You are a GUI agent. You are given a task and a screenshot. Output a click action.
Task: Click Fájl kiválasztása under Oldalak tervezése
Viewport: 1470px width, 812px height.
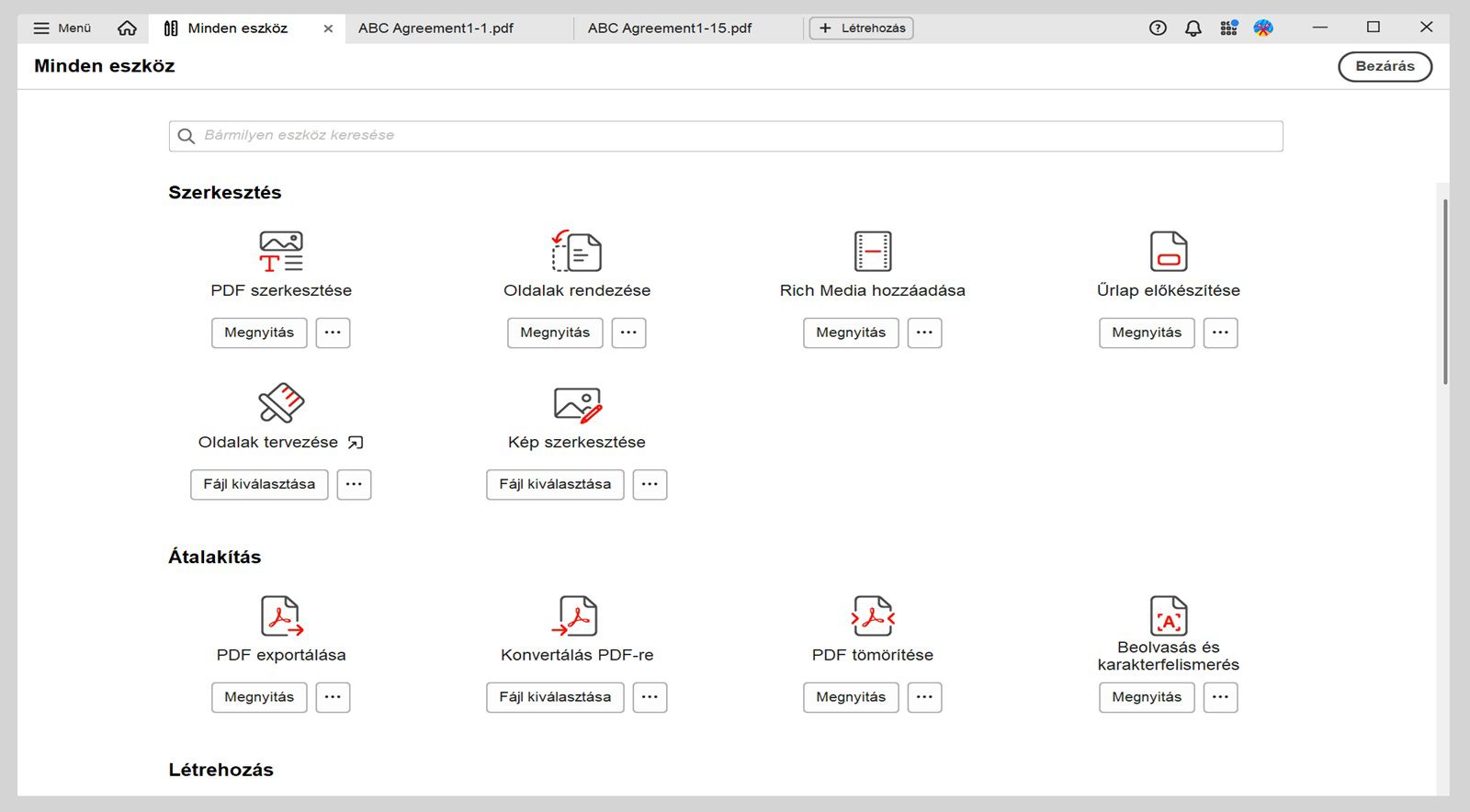(259, 484)
